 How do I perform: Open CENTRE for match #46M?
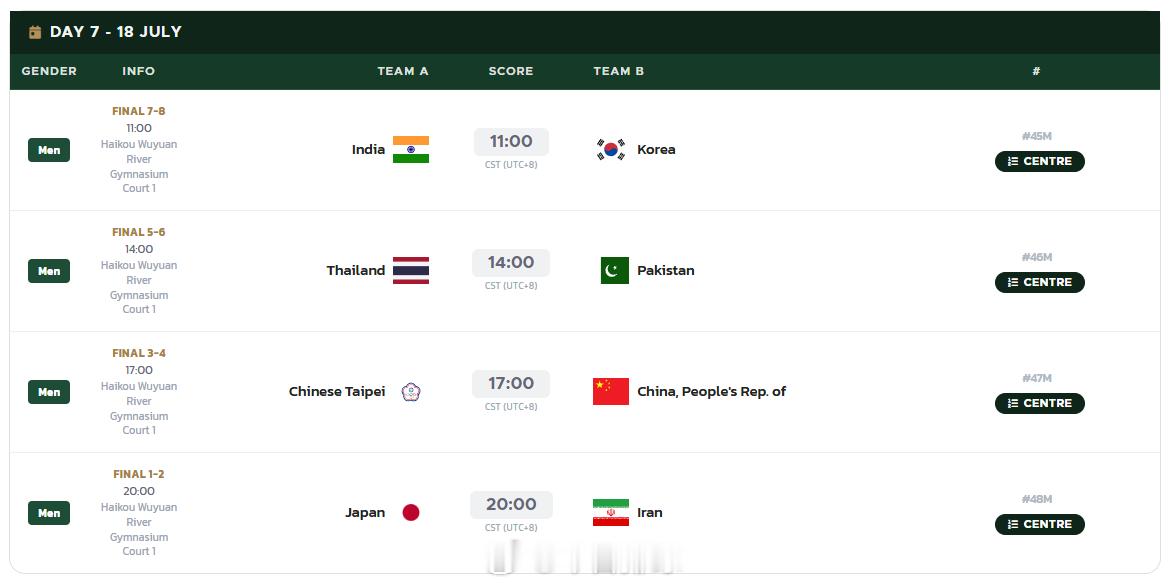point(1039,282)
